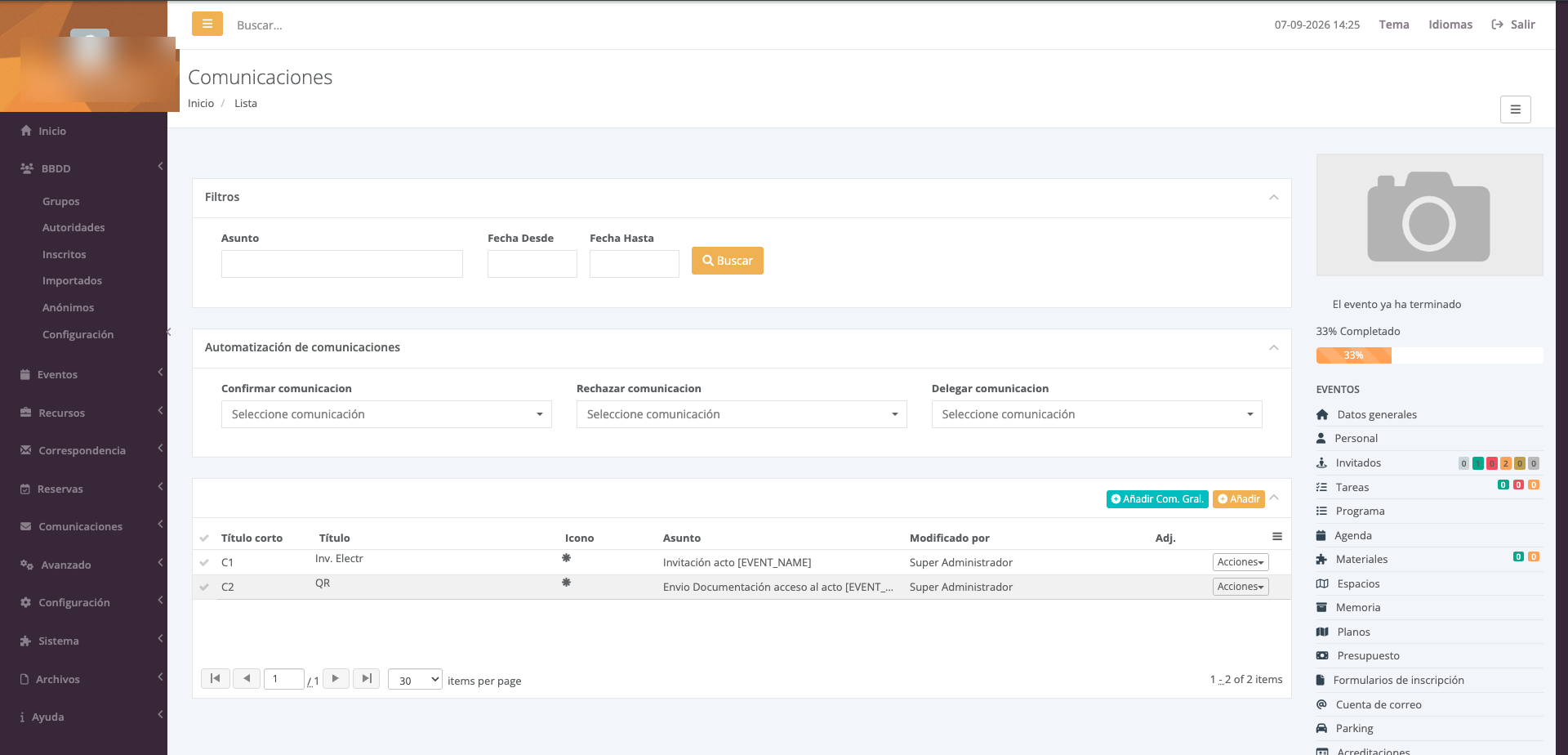Click the icon of row C1
The height and width of the screenshot is (755, 1568).
tap(566, 558)
